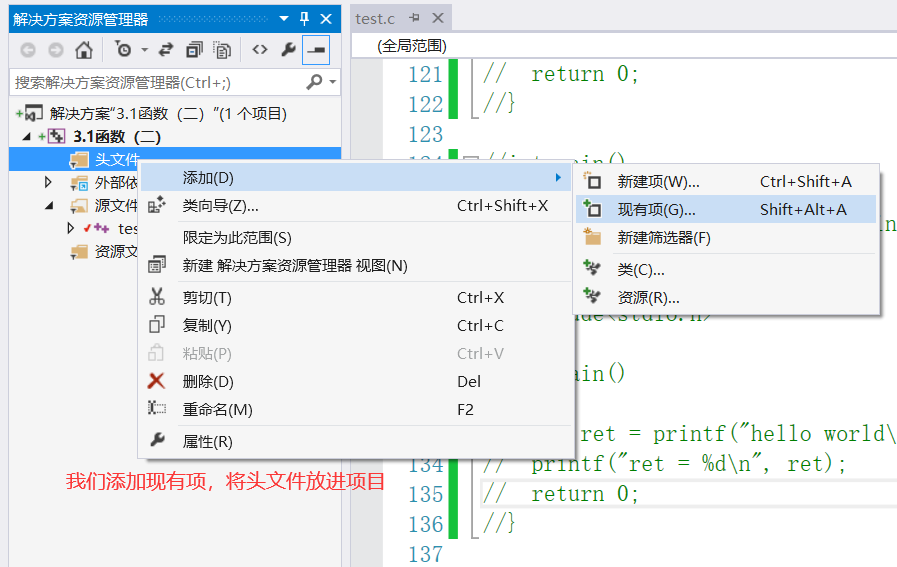897x567 pixels.
Task: Click the Home icon in Solution Explorer toolbar
Action: pos(84,50)
